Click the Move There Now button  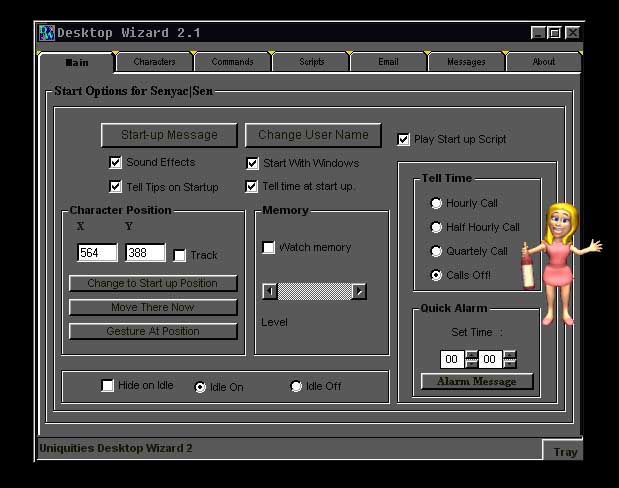click(153, 307)
